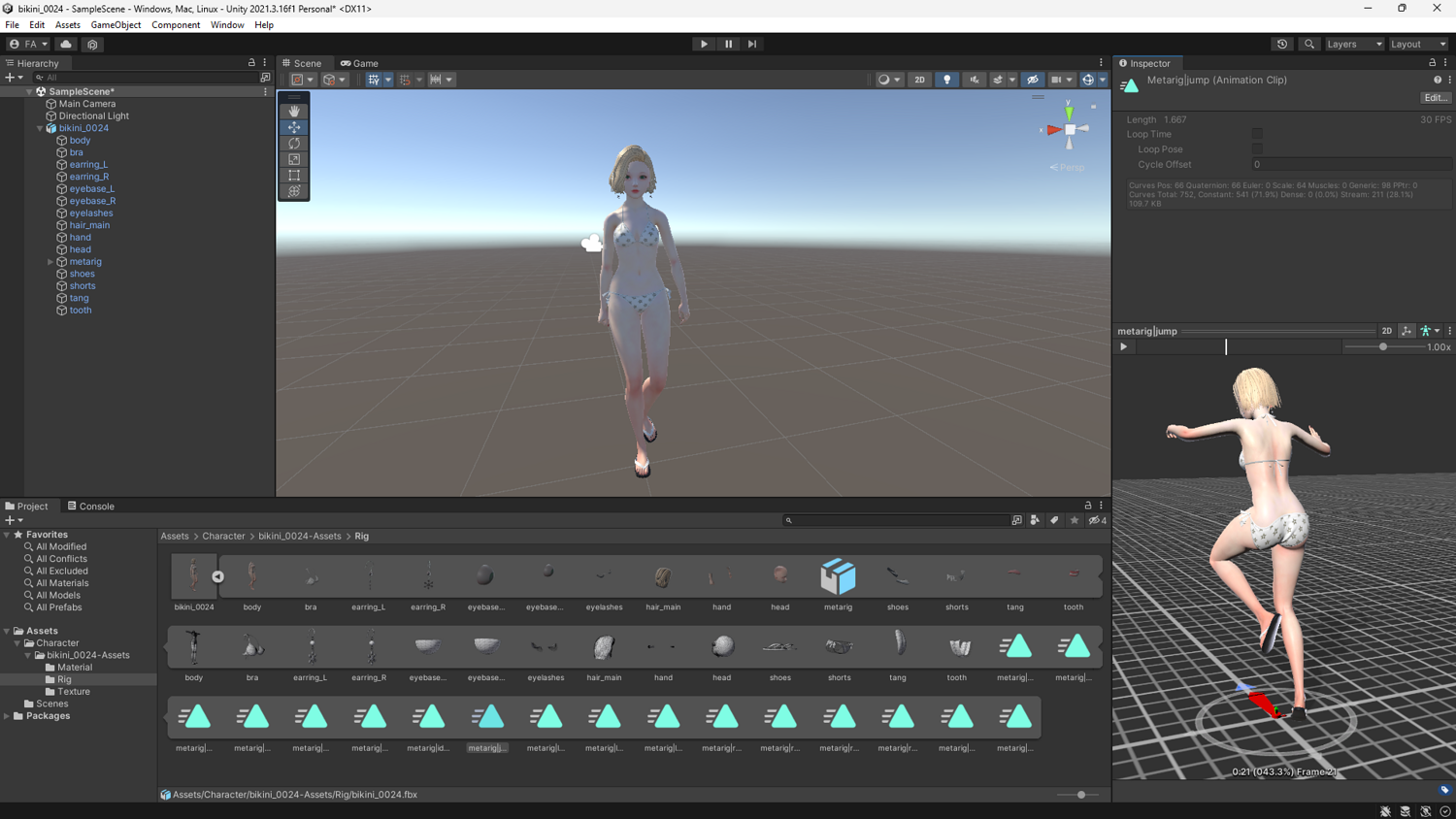Switch to the Console tab
This screenshot has width=1456, height=819.
(90, 506)
